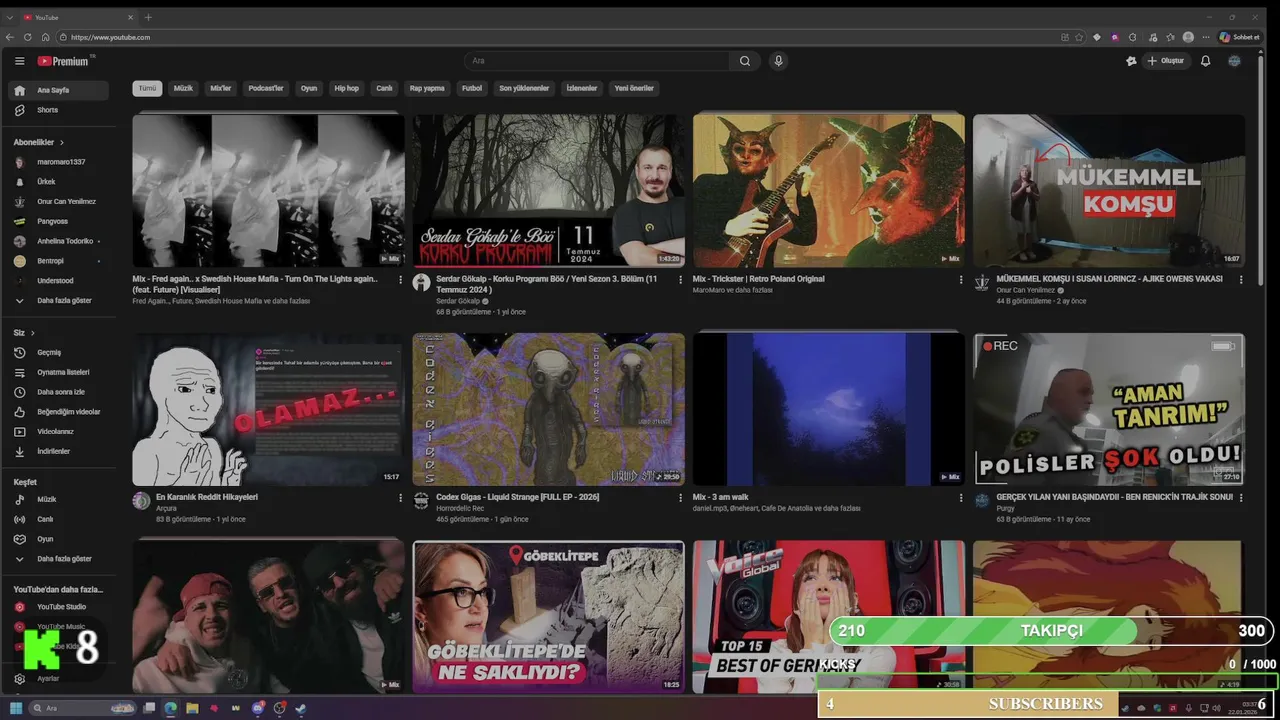The image size is (1280, 720).
Task: Open the Polisler Şok Oldu thumbnail
Action: (x=1109, y=409)
